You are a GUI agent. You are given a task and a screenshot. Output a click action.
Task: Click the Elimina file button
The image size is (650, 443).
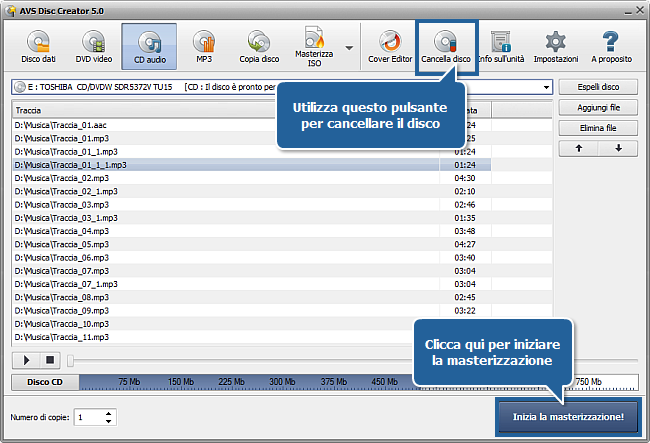(x=598, y=128)
